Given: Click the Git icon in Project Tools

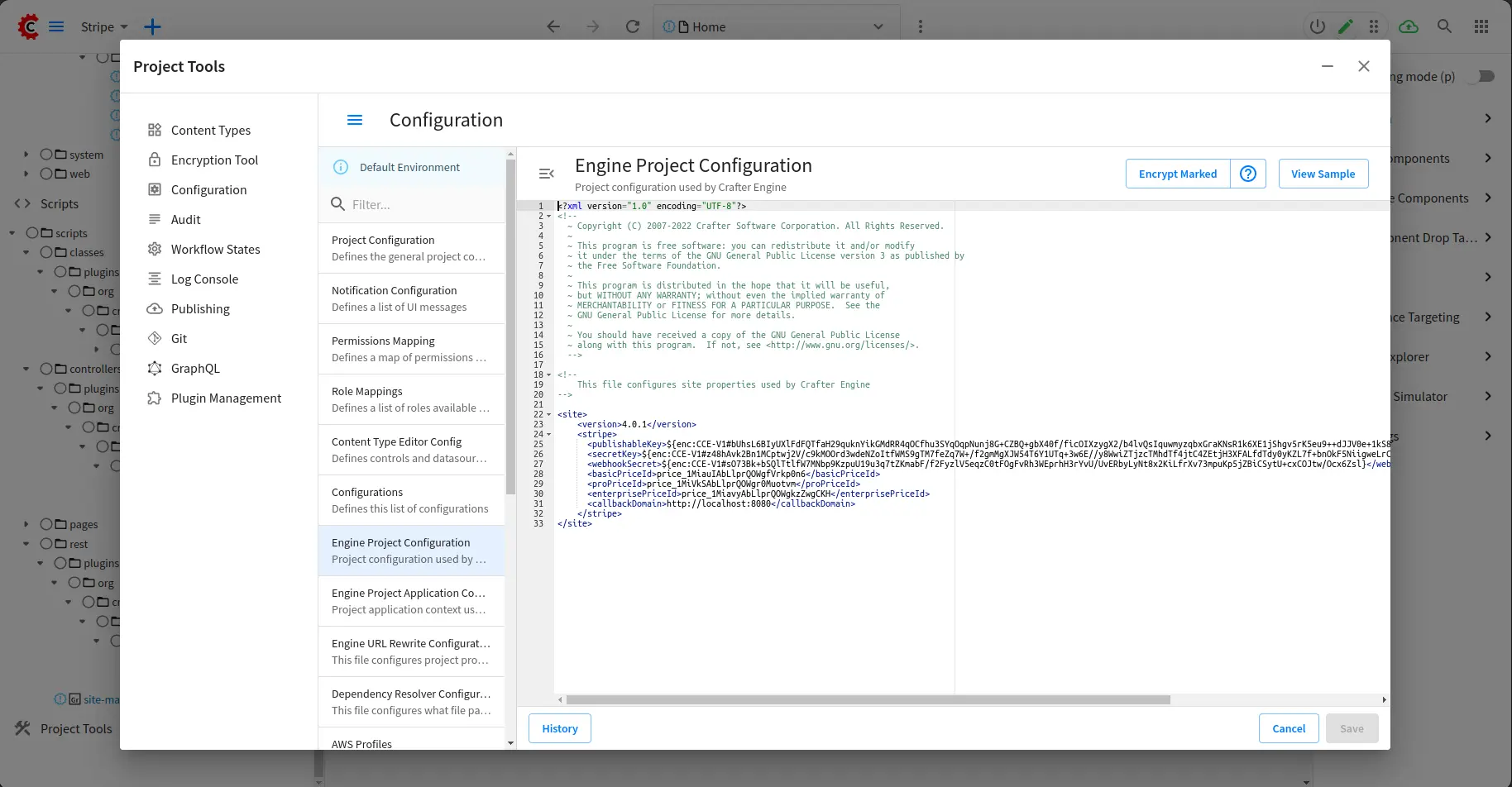Looking at the screenshot, I should pos(155,338).
